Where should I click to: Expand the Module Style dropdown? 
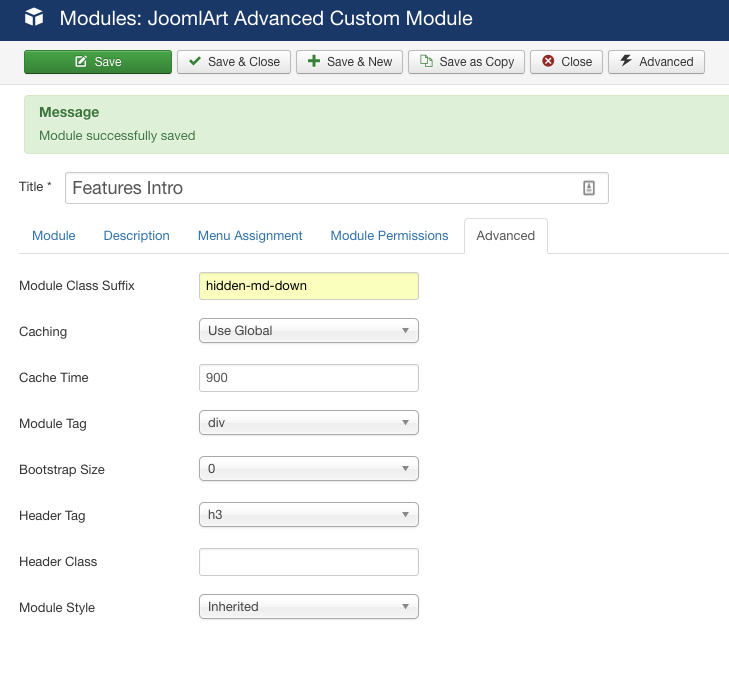point(308,607)
